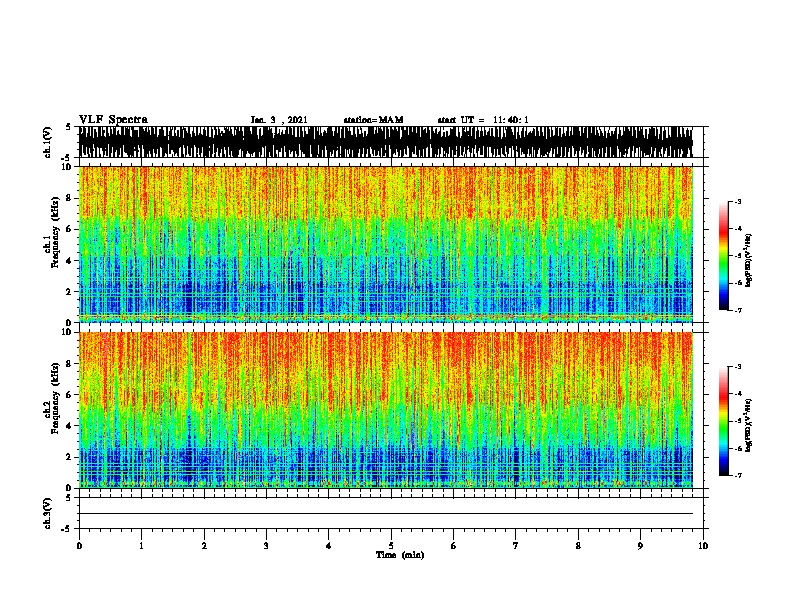Screen dimensions: 792x612
Task: Click time axis tick label "2"
Action: [204, 546]
